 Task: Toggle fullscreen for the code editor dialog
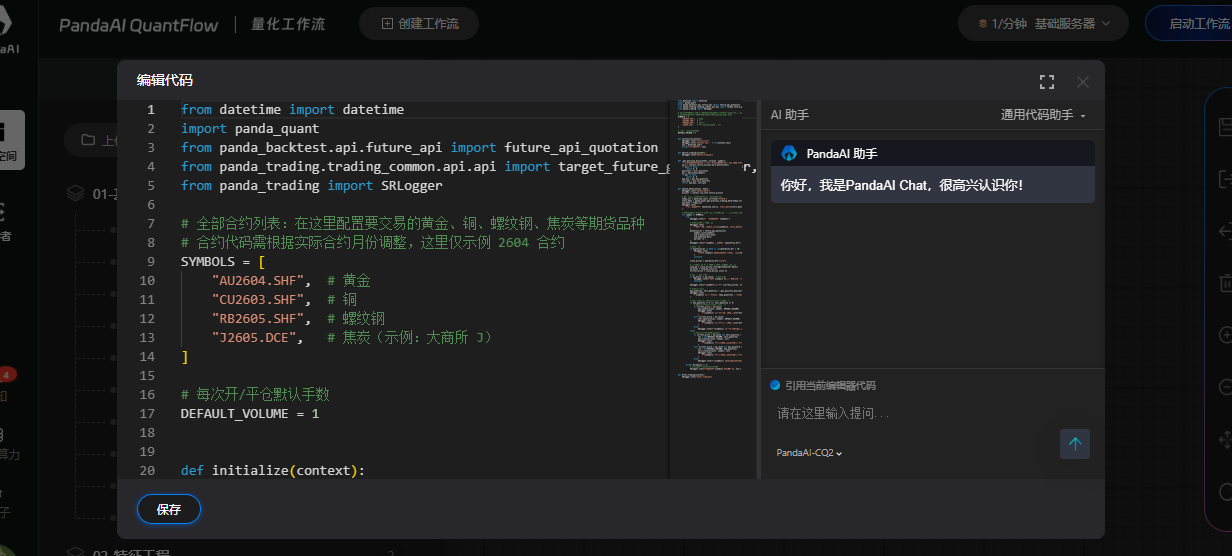tap(1047, 81)
